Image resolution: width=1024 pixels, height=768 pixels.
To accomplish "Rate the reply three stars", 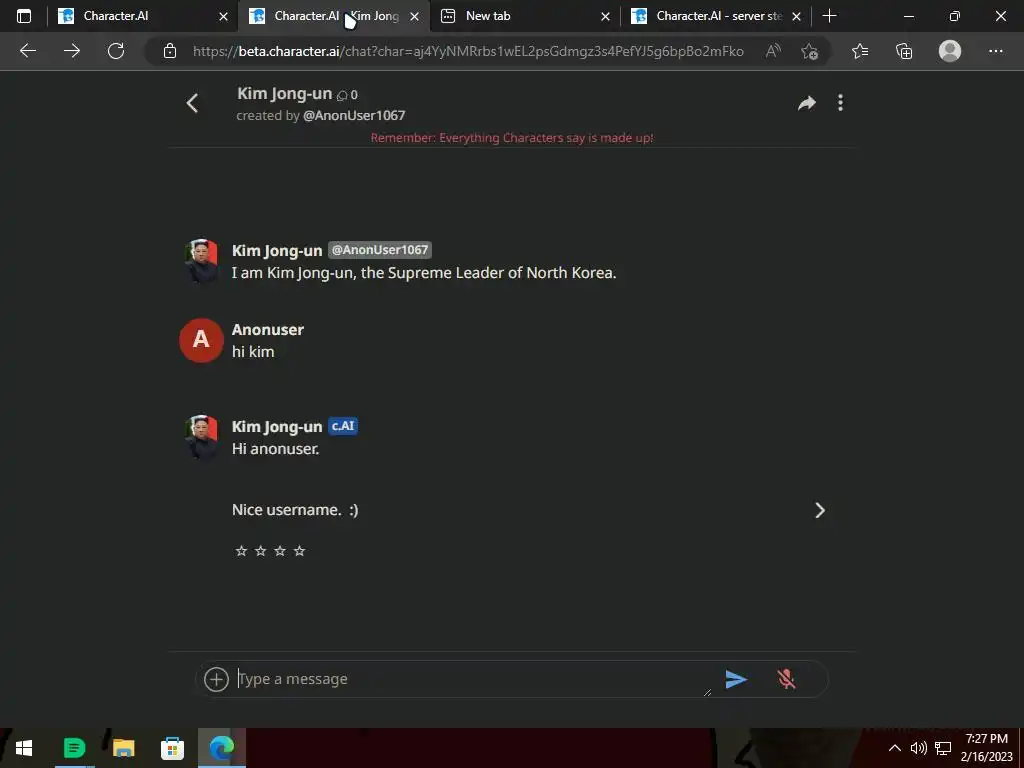I will tap(280, 551).
